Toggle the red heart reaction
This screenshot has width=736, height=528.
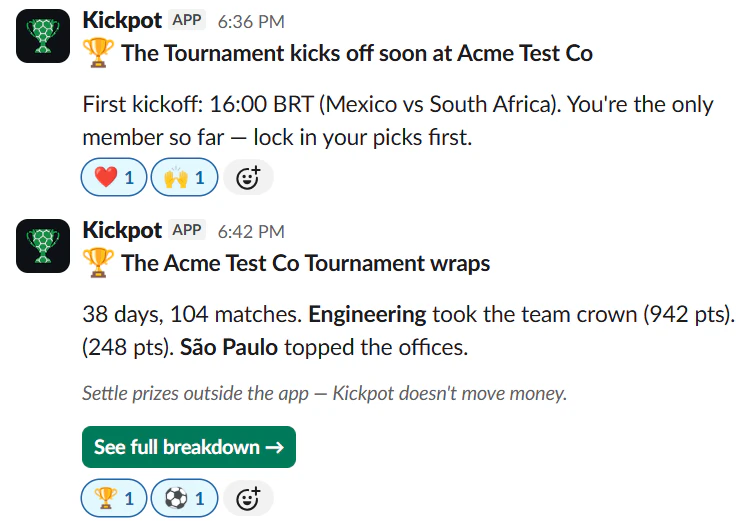pyautogui.click(x=114, y=177)
